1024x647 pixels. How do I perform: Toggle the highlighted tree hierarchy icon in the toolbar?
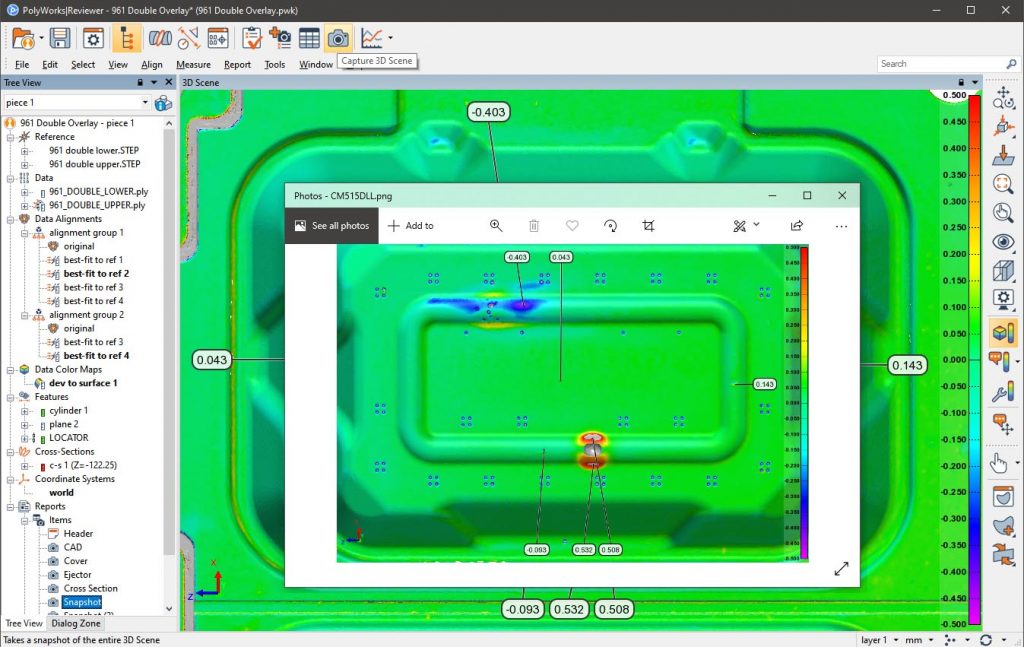pyautogui.click(x=125, y=38)
